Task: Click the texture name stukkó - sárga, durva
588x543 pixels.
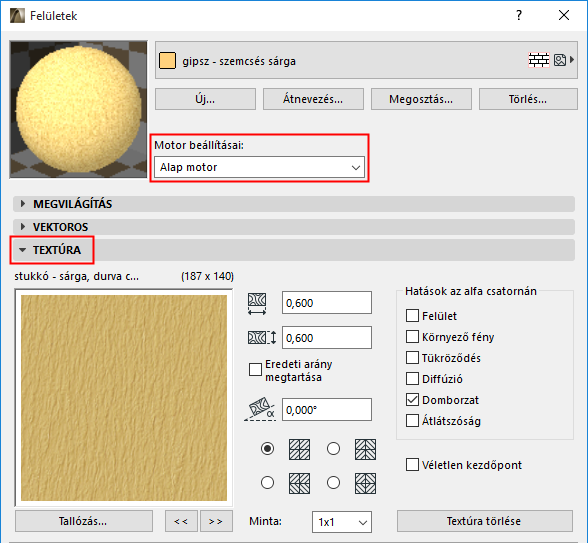Action: [x=76, y=276]
